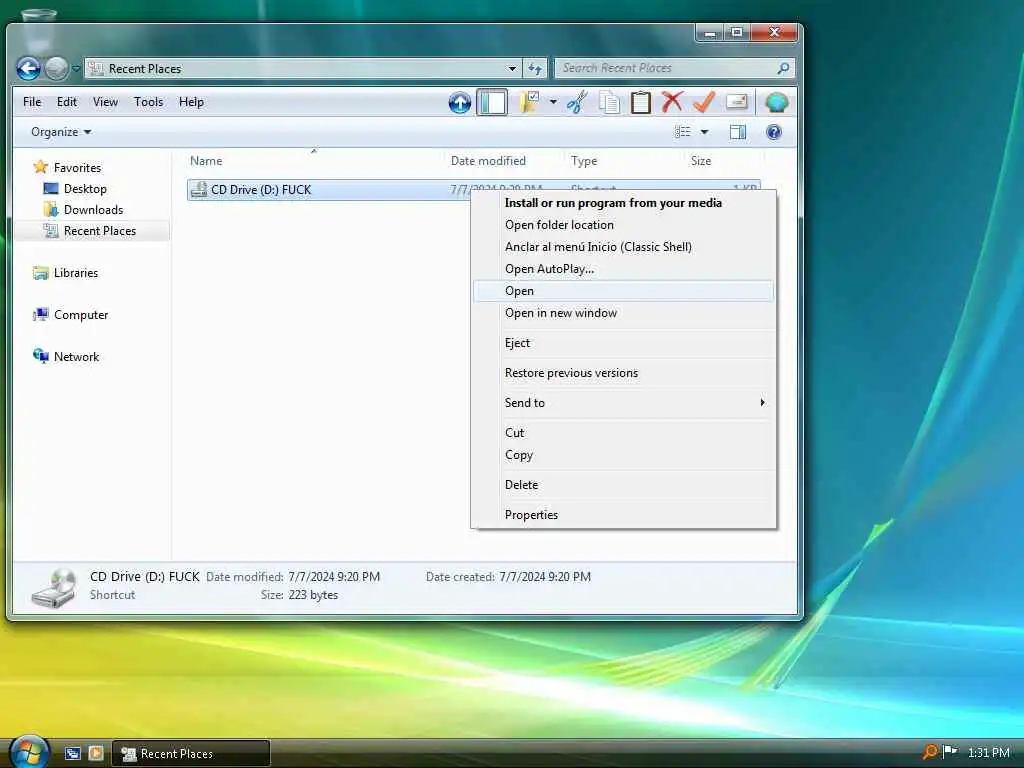Open the Help menu

pyautogui.click(x=191, y=102)
